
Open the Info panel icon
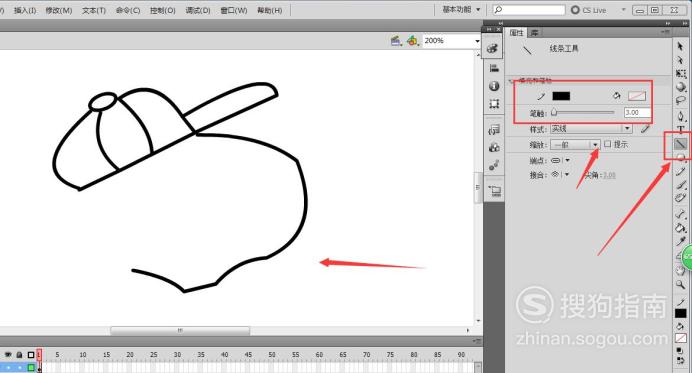tap(494, 86)
